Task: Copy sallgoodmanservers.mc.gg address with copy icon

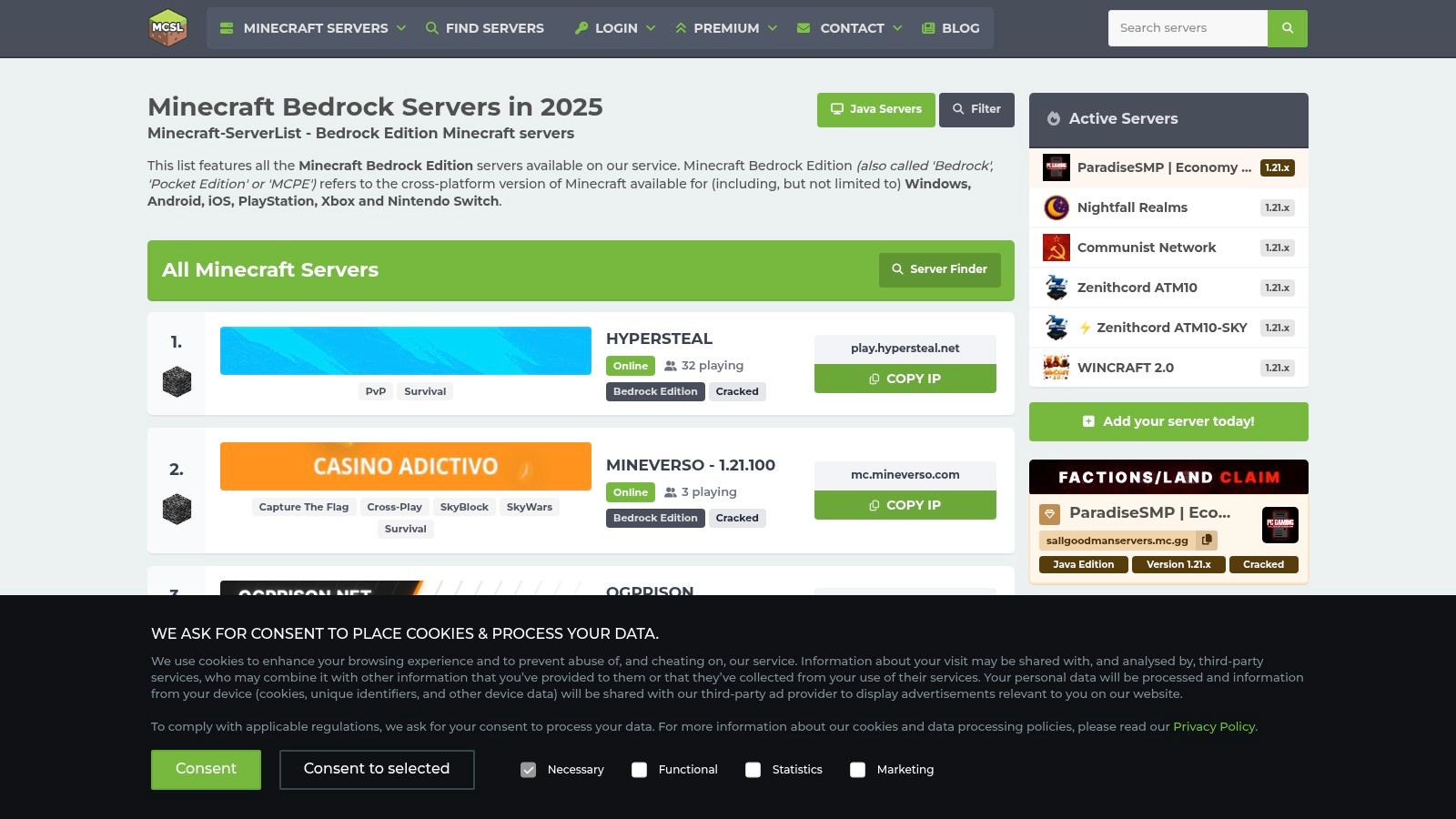Action: (1207, 540)
